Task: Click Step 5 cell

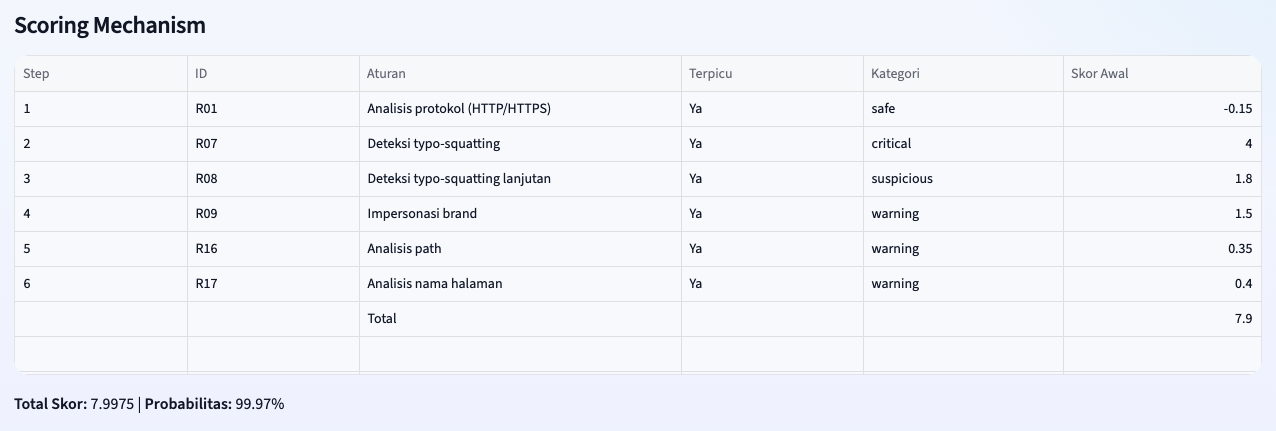Action: click(101, 249)
